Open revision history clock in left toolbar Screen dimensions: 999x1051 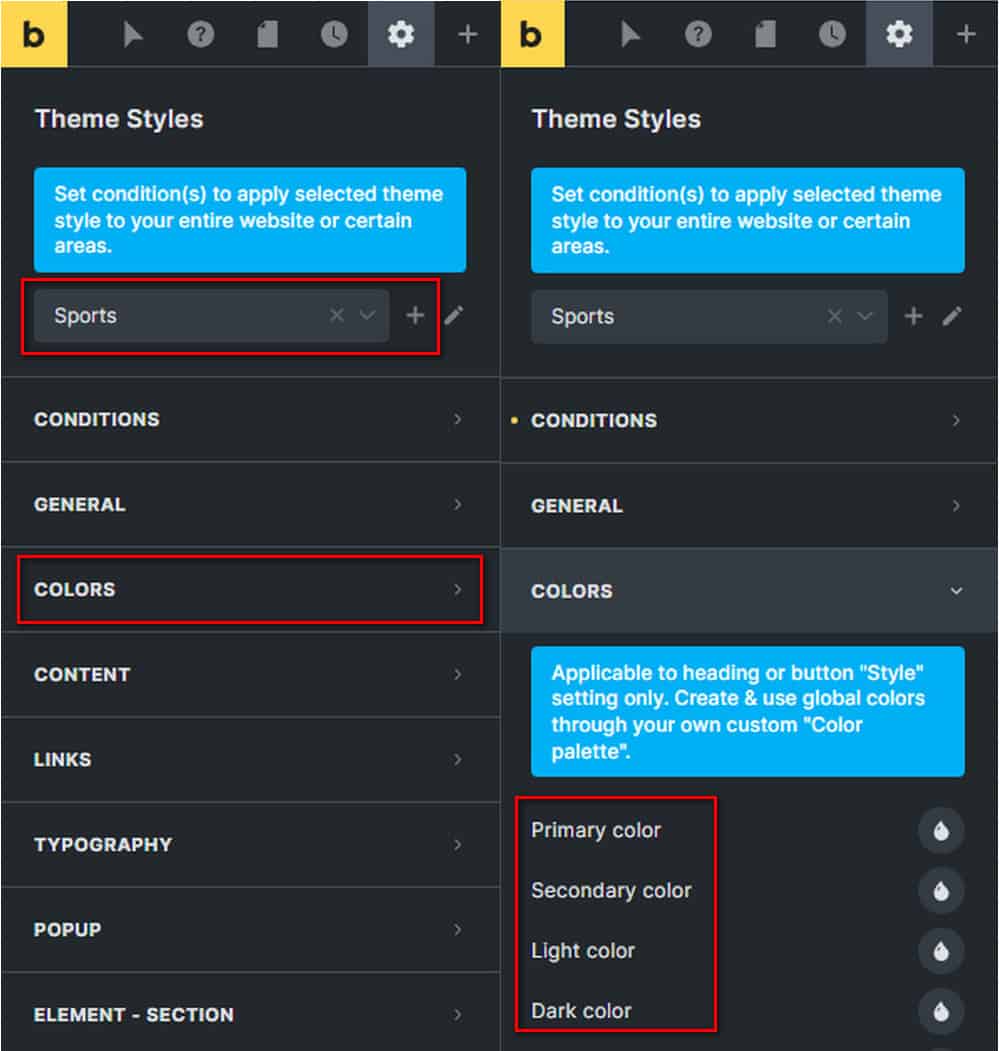[334, 34]
